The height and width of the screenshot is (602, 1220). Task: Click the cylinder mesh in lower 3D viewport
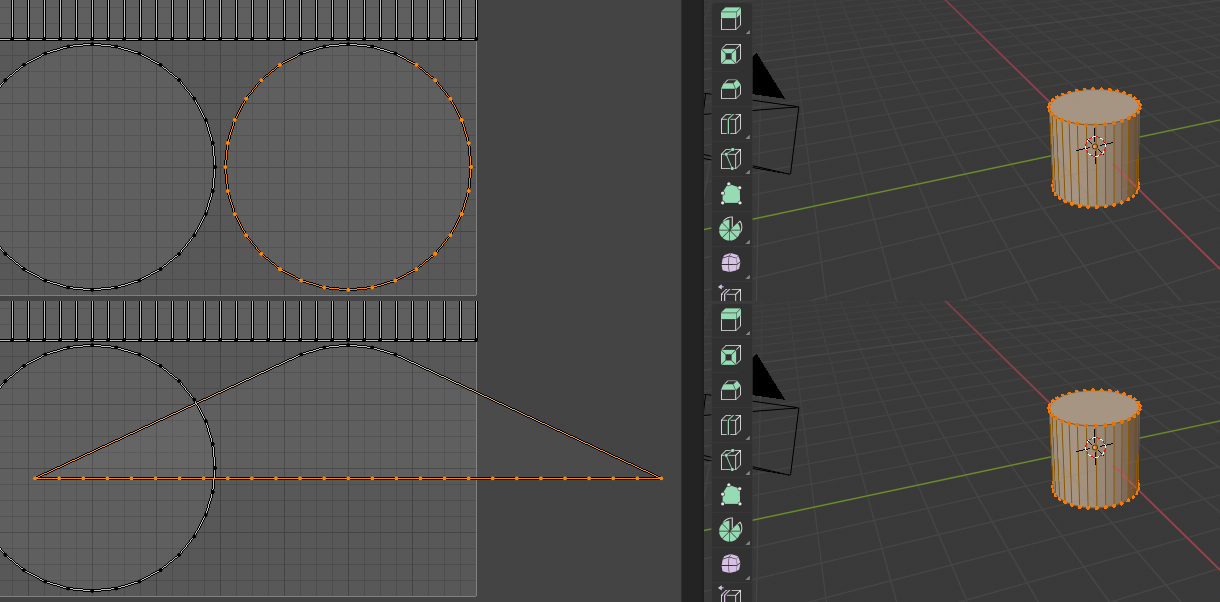tap(1094, 448)
